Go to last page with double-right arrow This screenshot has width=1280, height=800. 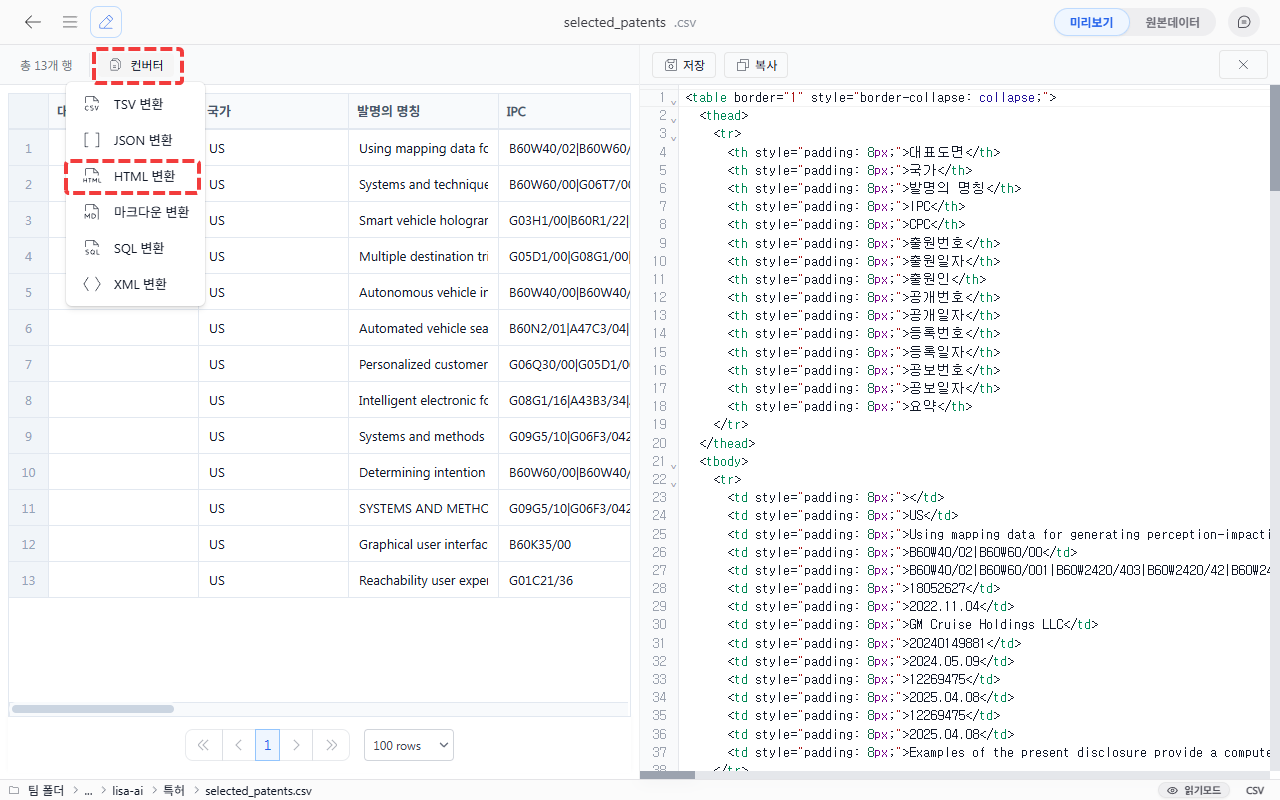(331, 745)
